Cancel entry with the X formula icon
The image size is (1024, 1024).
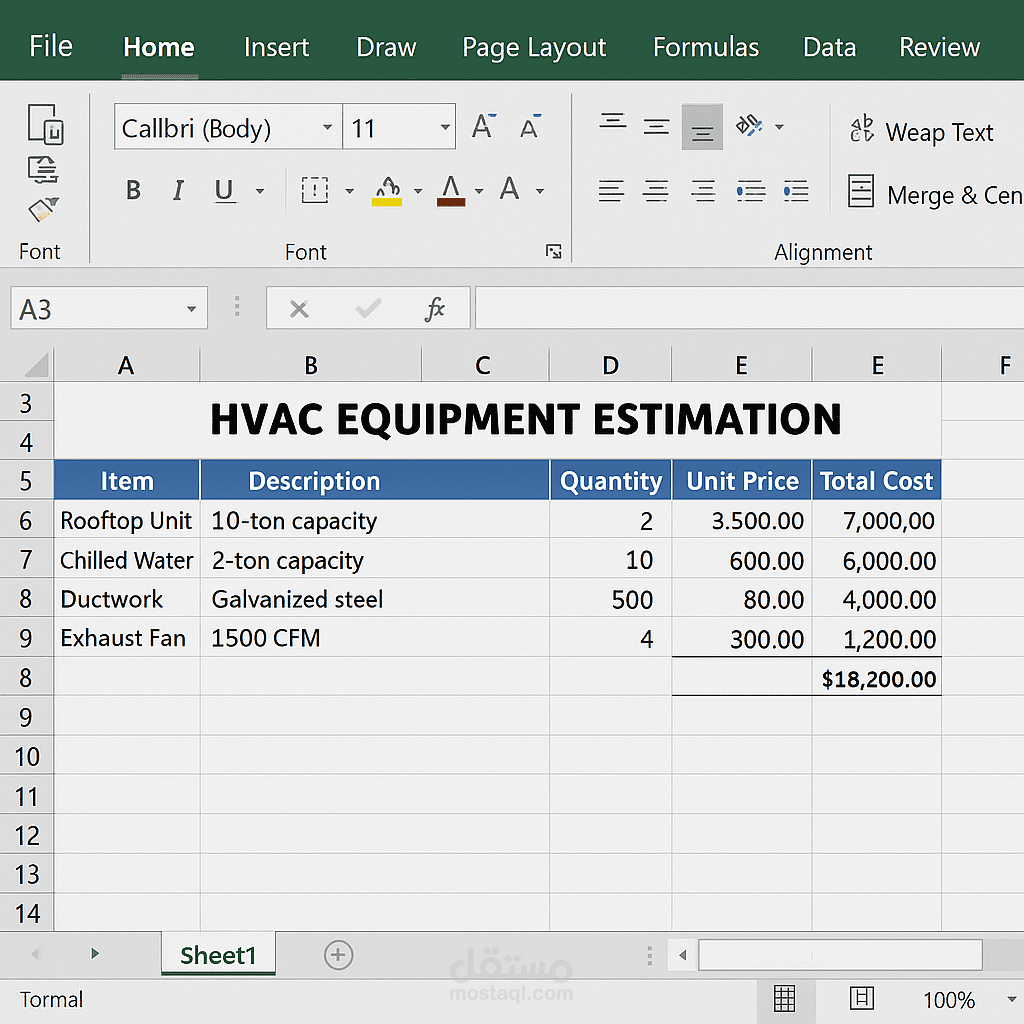tap(299, 308)
